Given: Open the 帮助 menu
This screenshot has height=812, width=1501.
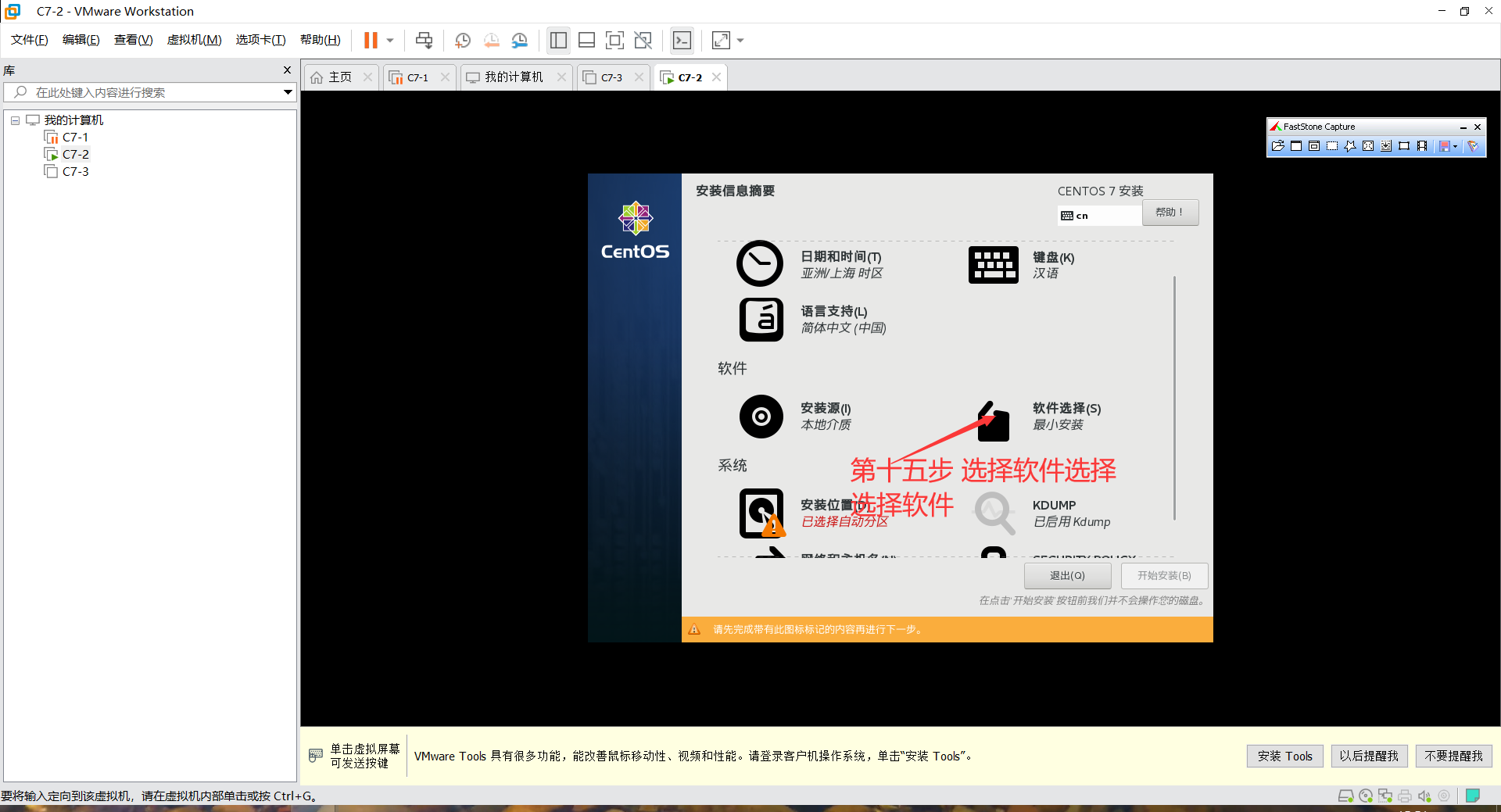Looking at the screenshot, I should [321, 40].
